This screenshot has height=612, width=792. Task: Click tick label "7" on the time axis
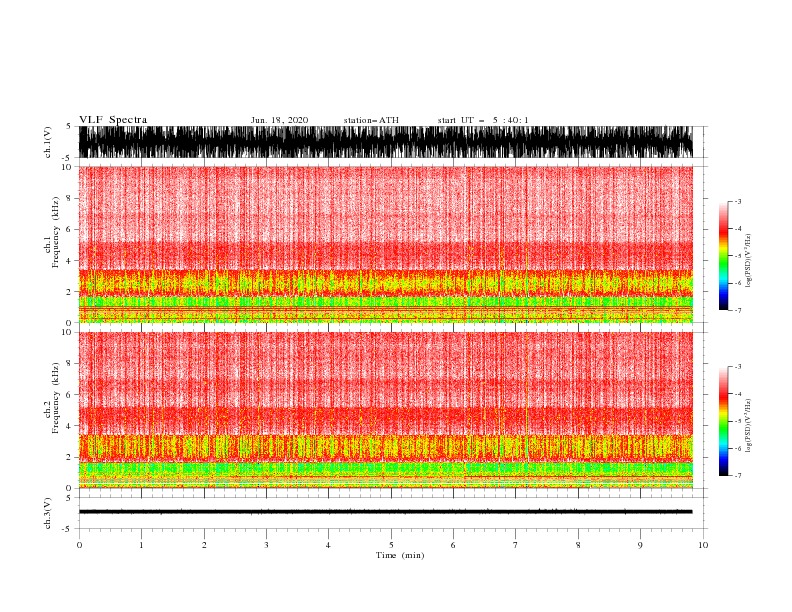point(516,545)
